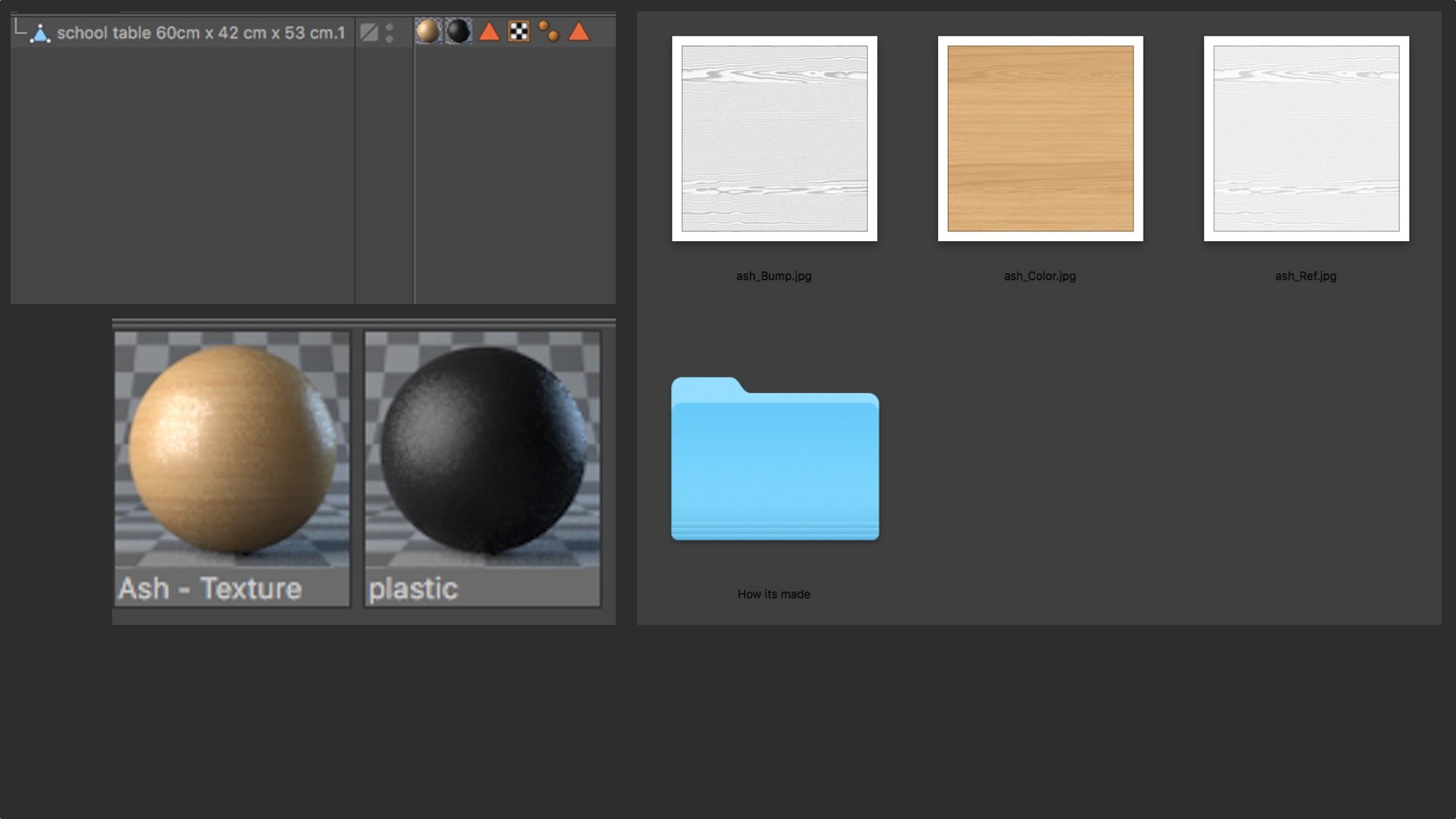Select the ash_Bump.jpg file thumbnail

point(774,139)
